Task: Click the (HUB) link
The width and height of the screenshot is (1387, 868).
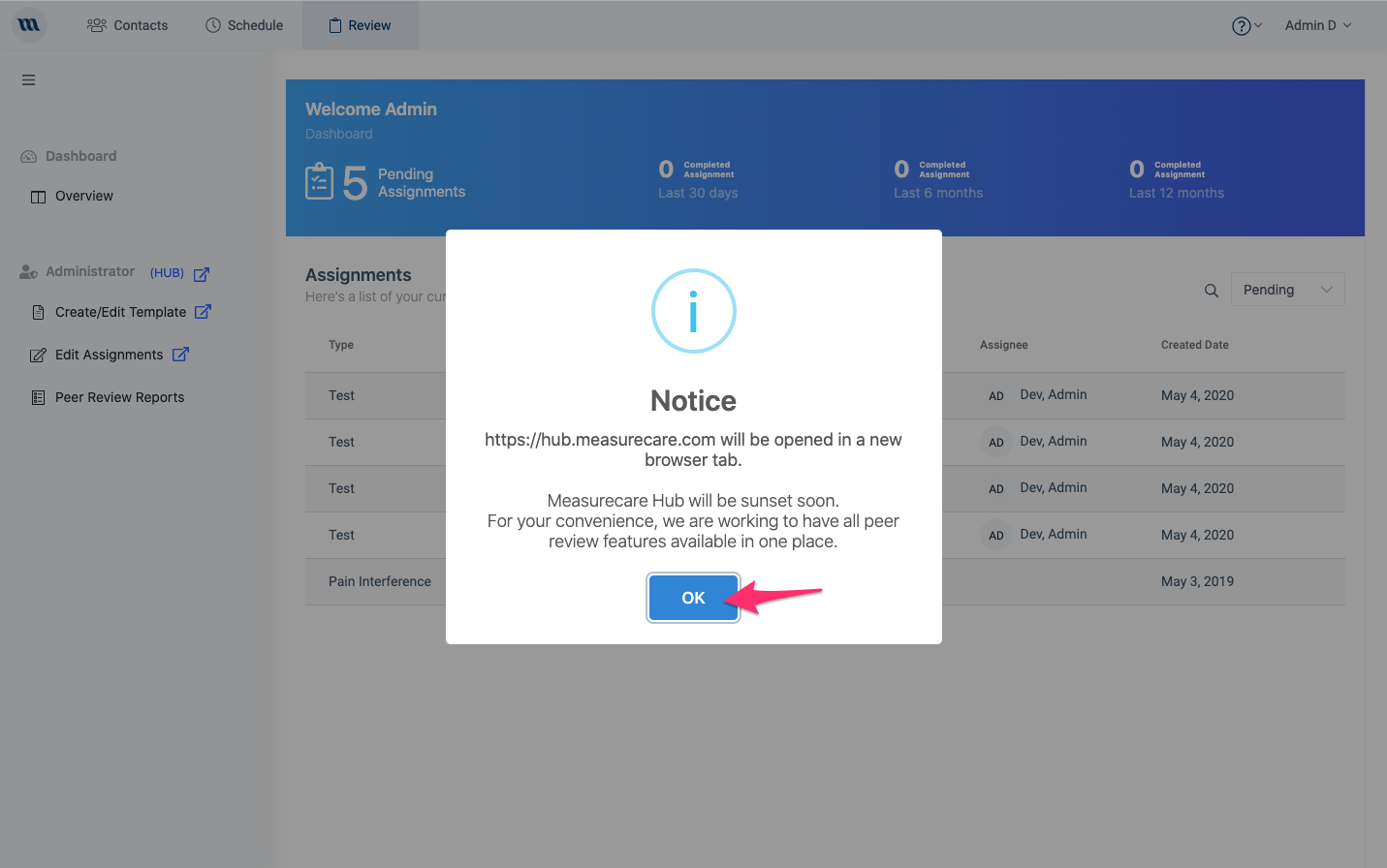Action: coord(167,273)
